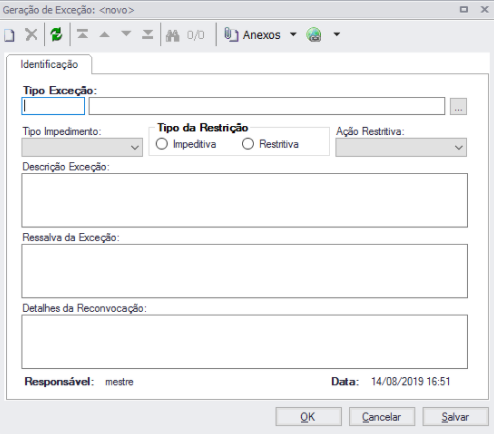Screen dimensions: 494x434
Task: Delete the record using the X toolbar icon
Action: (31, 34)
